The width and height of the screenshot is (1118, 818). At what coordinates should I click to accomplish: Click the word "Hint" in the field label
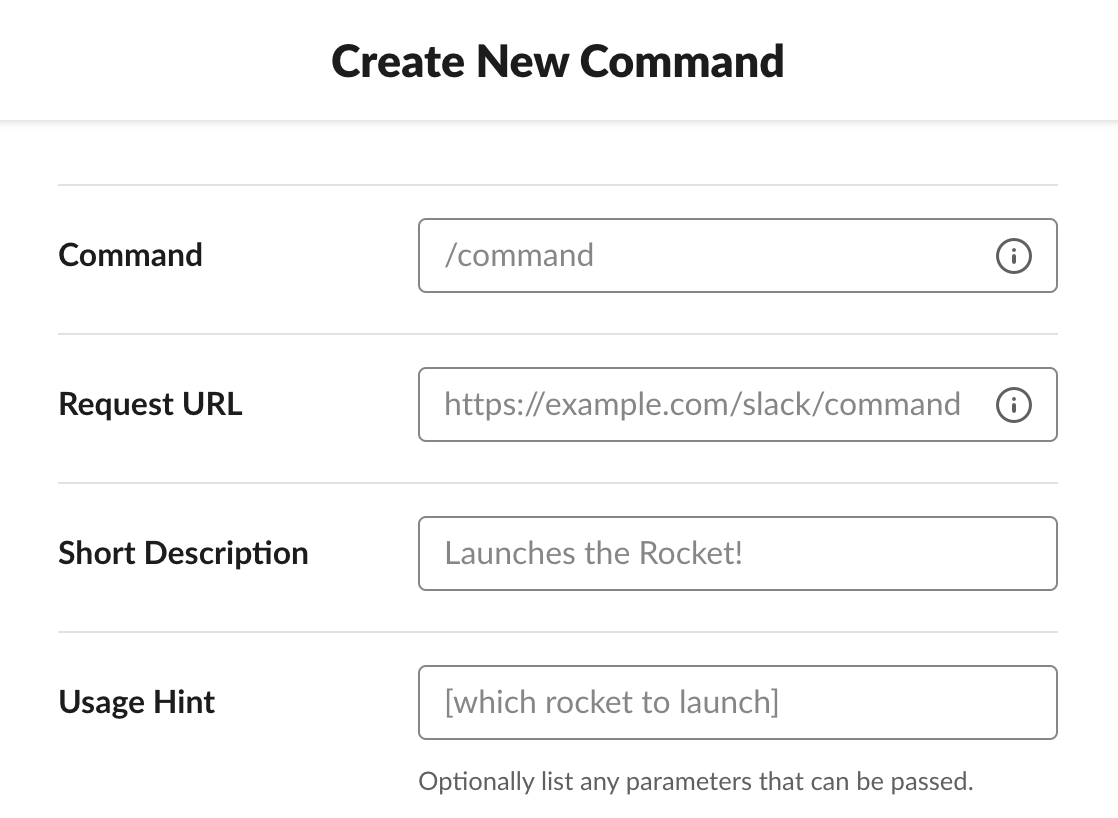184,702
